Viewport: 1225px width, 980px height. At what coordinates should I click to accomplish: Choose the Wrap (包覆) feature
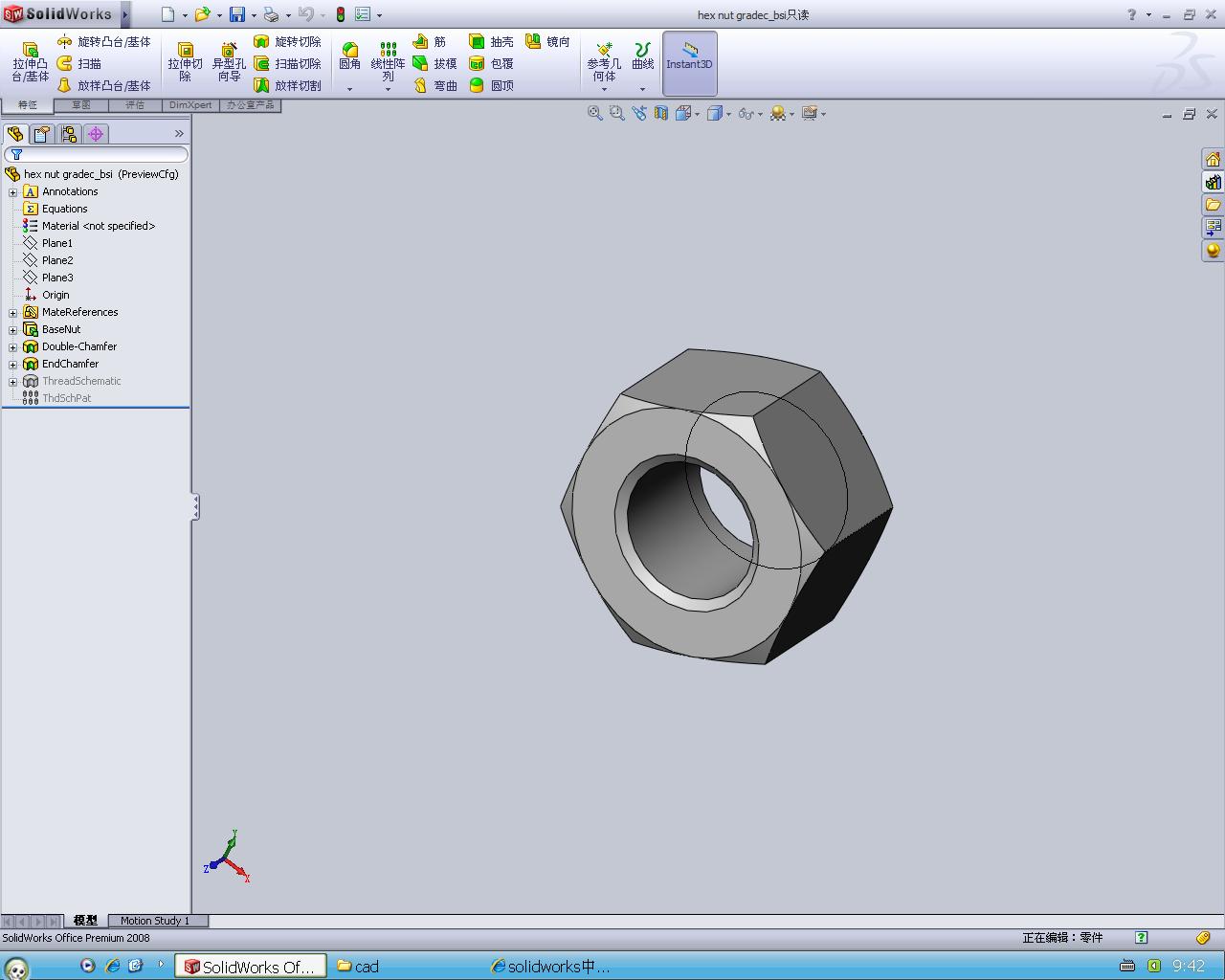click(491, 64)
